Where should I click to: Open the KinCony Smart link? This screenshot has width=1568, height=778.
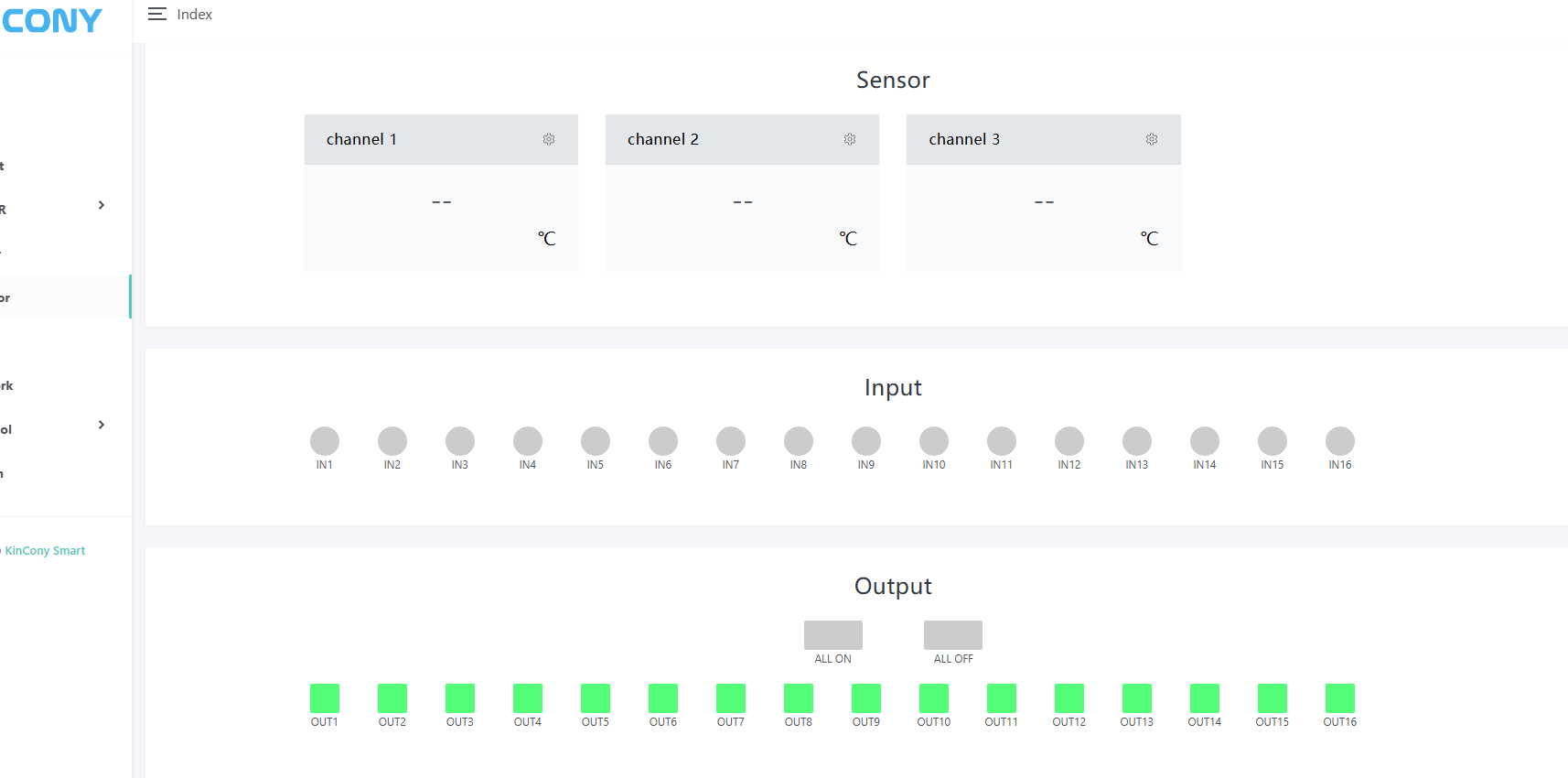click(45, 551)
